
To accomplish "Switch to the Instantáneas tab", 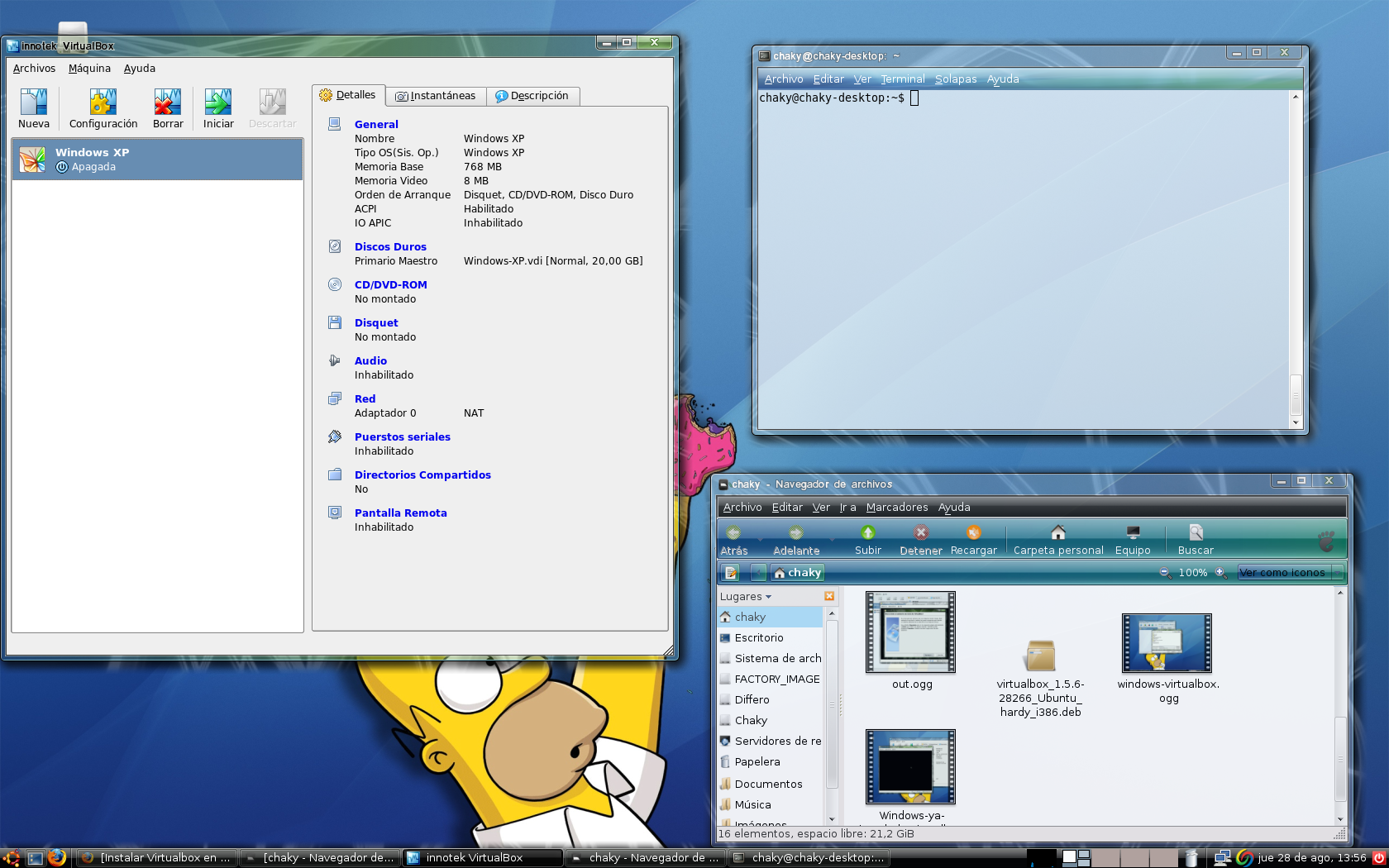I will pyautogui.click(x=436, y=96).
